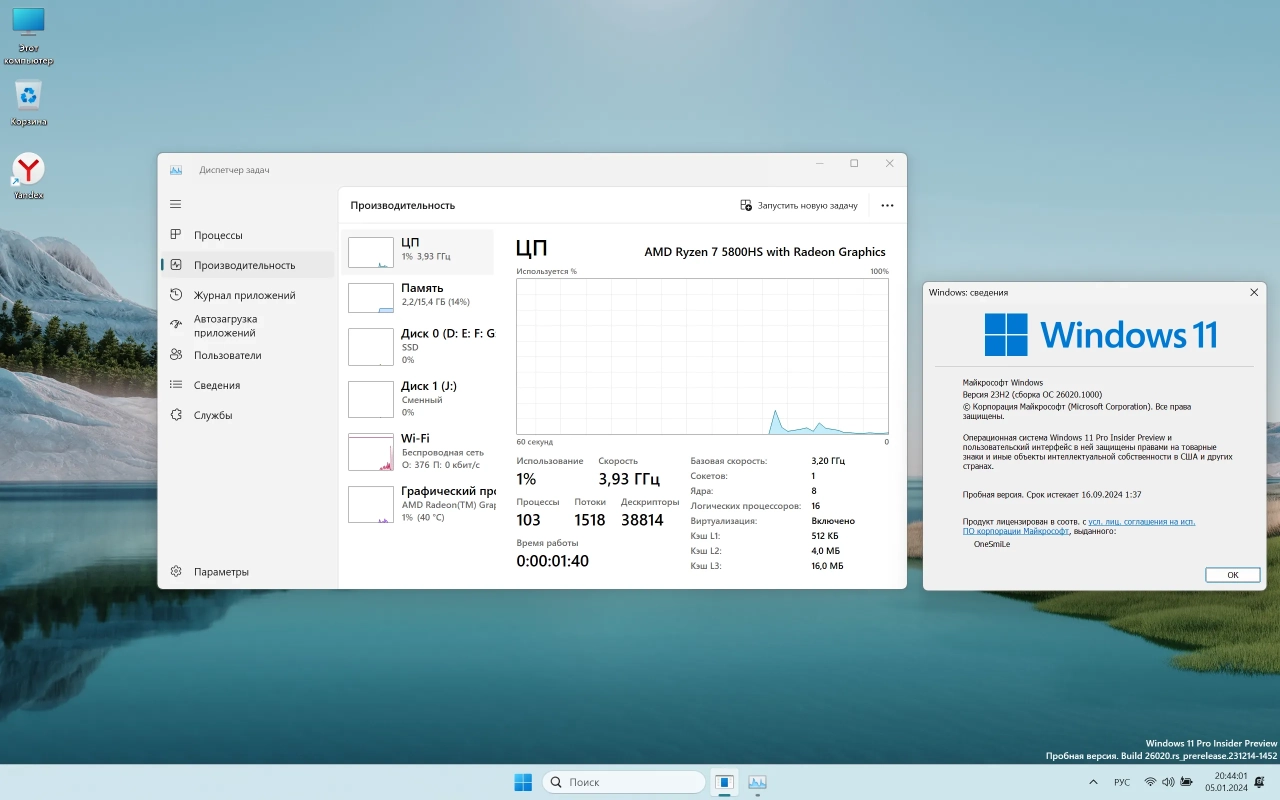Select the ЦП performance graph entry
Screen dimensions: 1280x800
pos(419,252)
